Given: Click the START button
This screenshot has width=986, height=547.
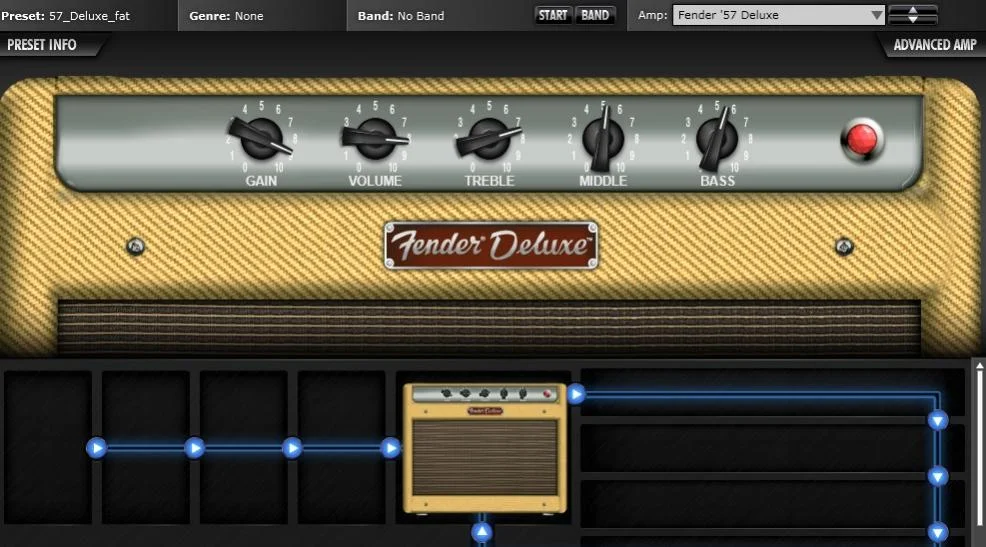Looking at the screenshot, I should tap(553, 15).
